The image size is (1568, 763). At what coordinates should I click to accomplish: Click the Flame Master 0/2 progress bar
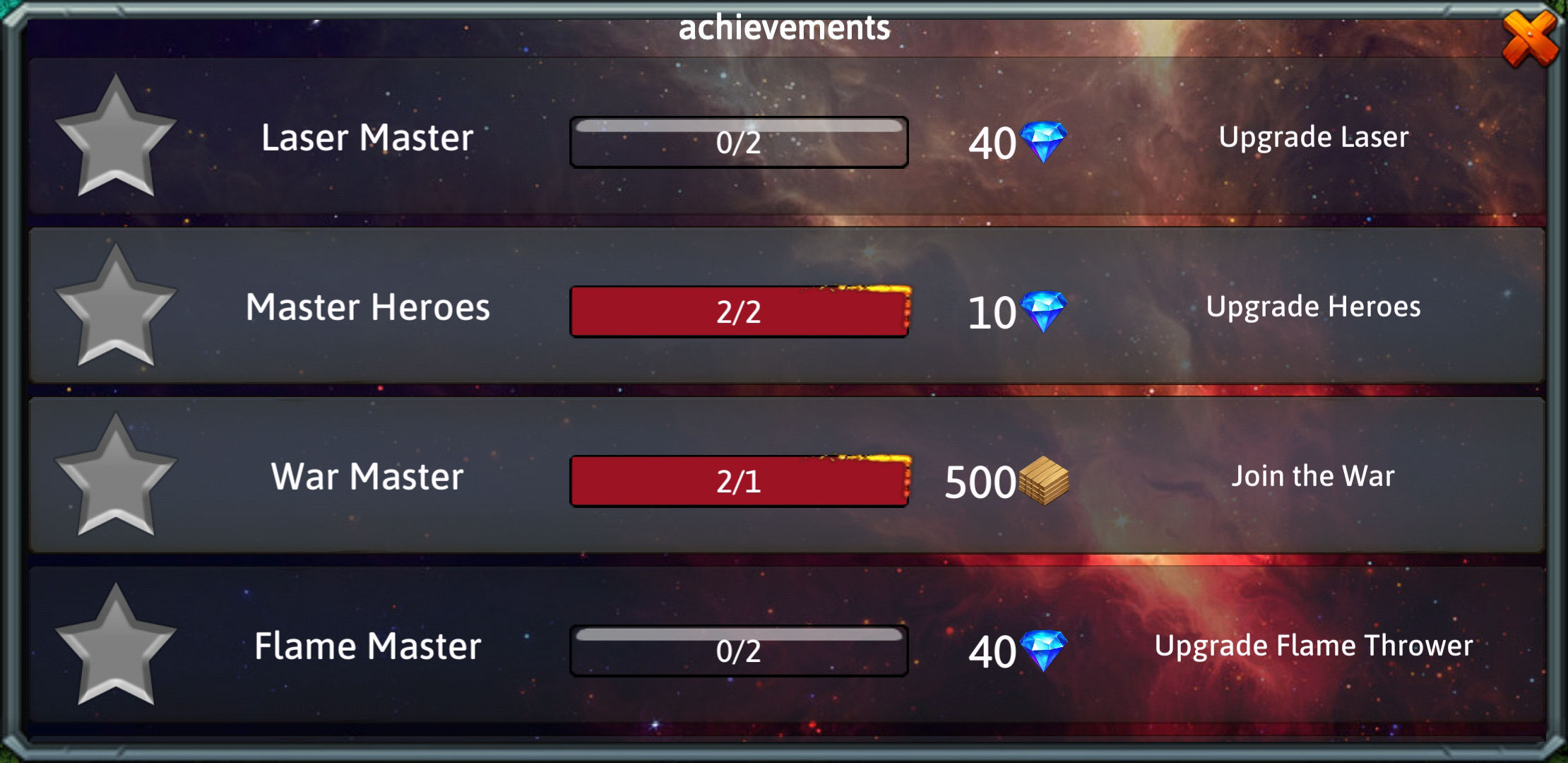(x=739, y=651)
